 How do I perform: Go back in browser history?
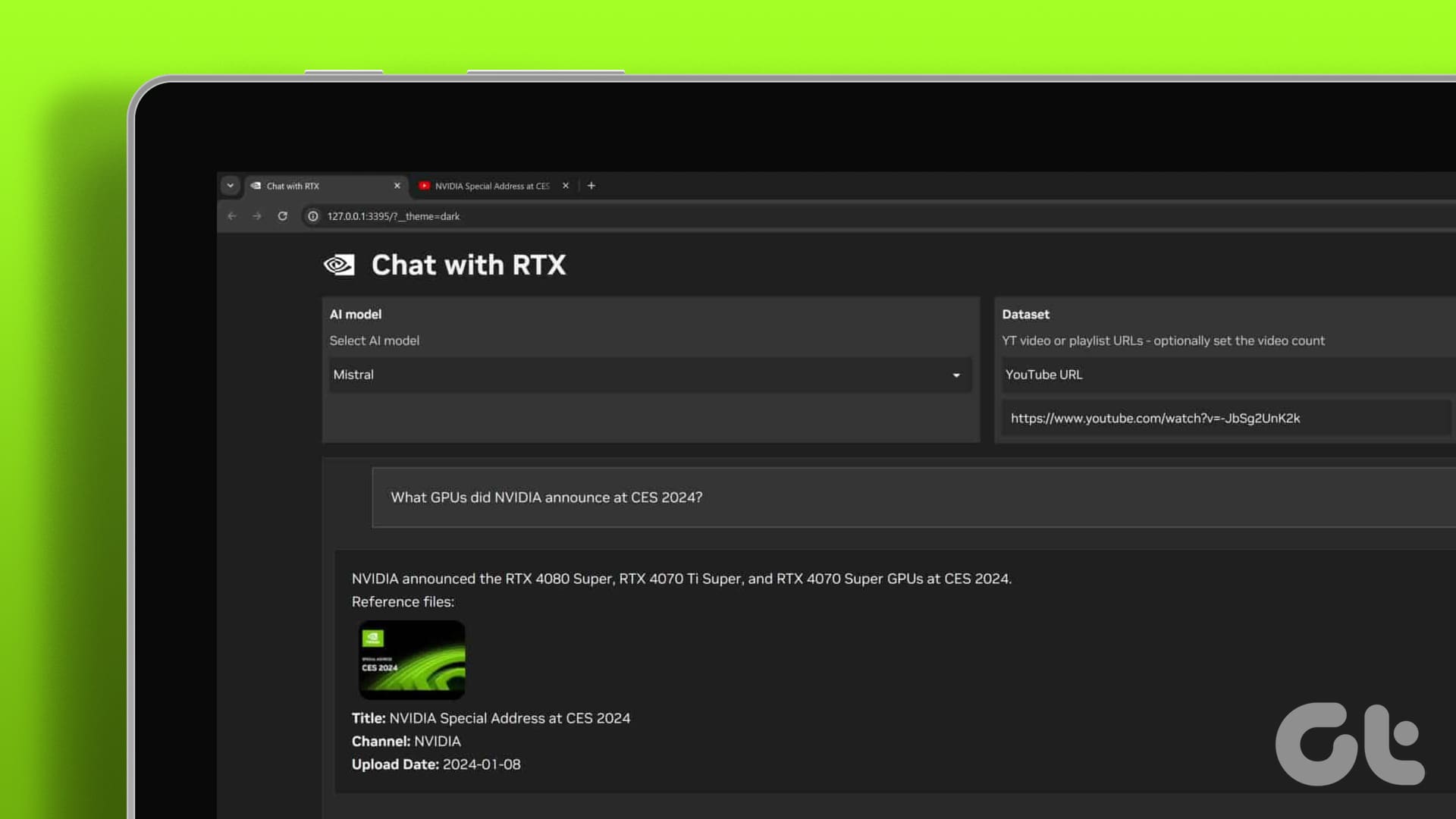[232, 216]
